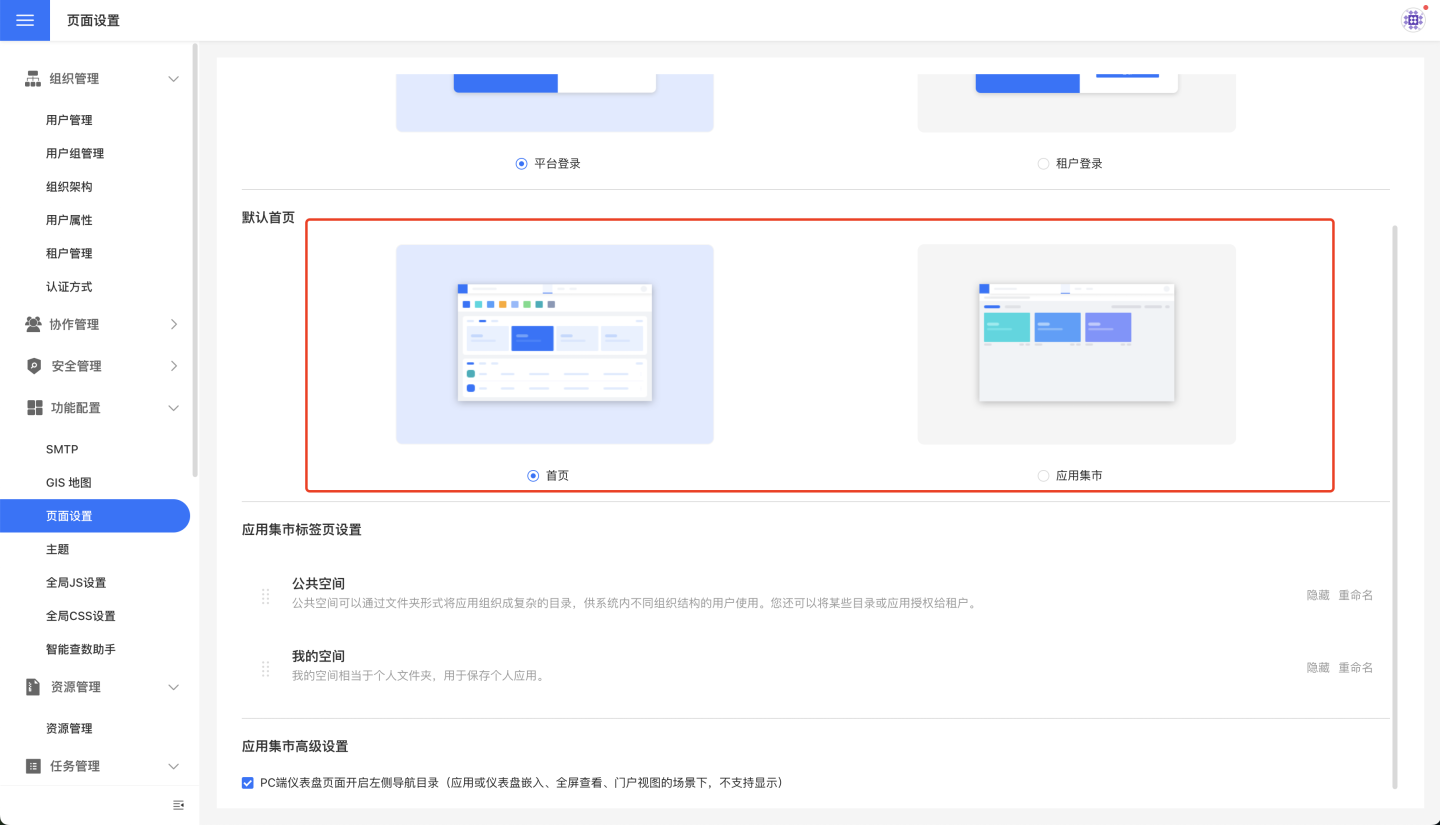Open 主题 in the sidebar
This screenshot has width=1440, height=825.
(x=58, y=549)
